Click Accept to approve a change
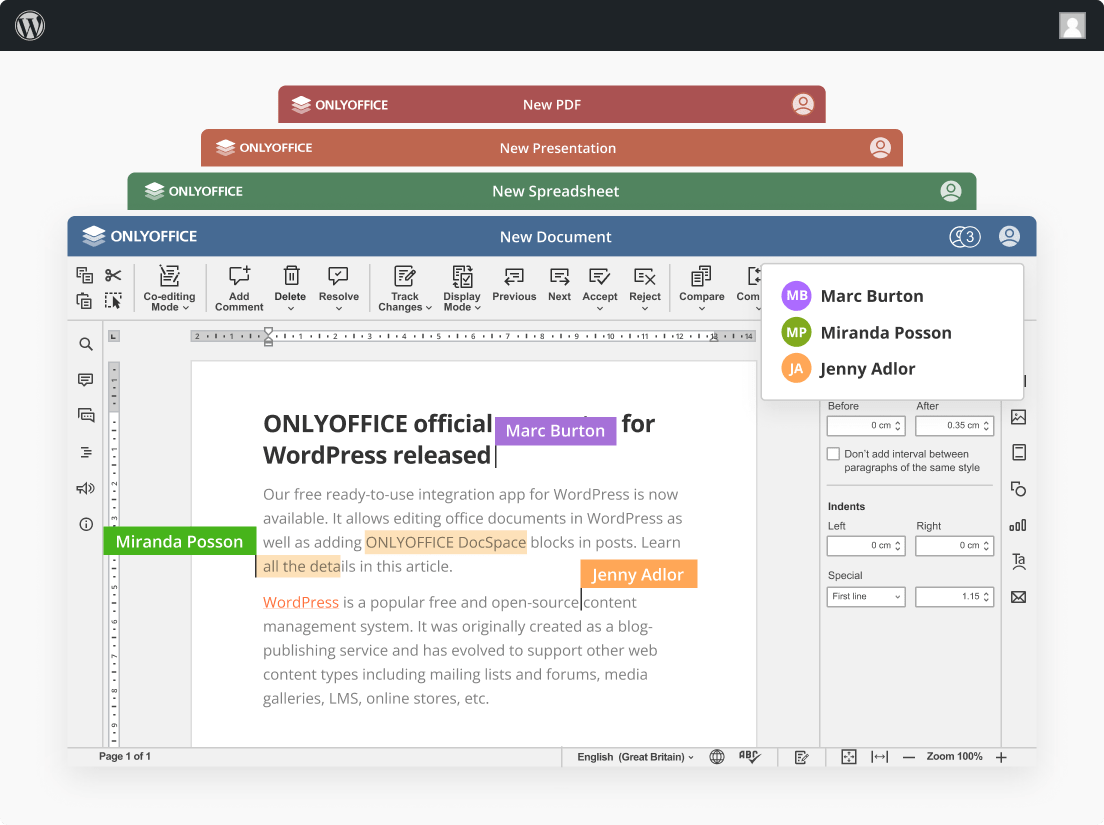 pos(600,287)
